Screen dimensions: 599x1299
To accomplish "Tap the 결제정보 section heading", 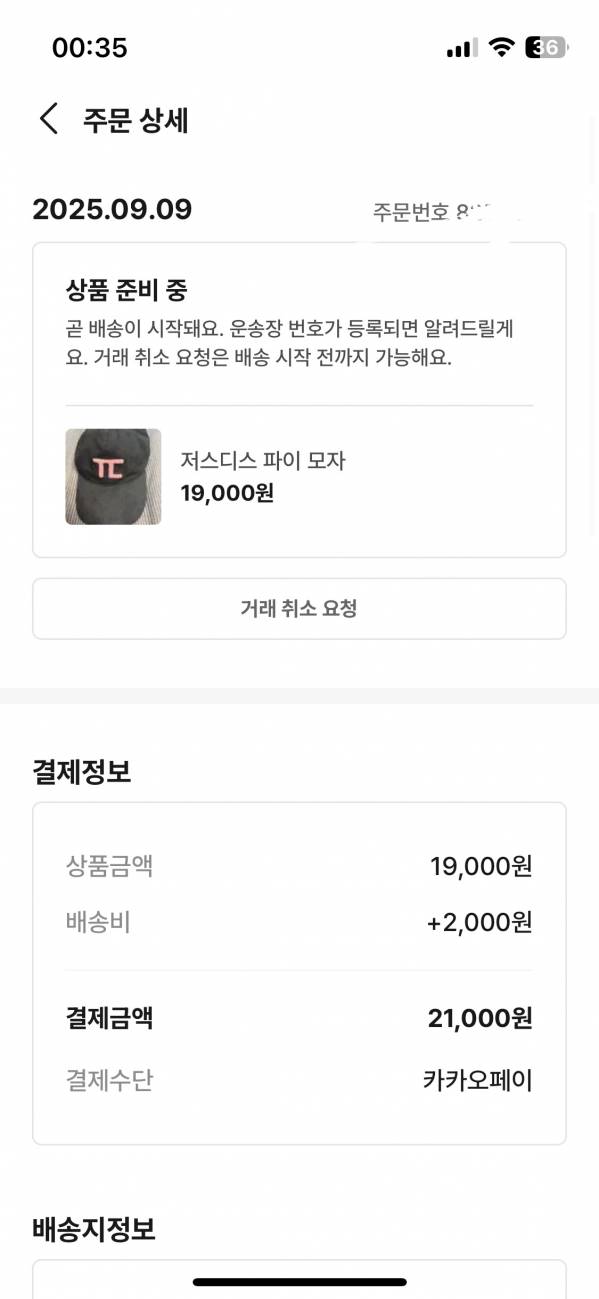I will point(82,771).
